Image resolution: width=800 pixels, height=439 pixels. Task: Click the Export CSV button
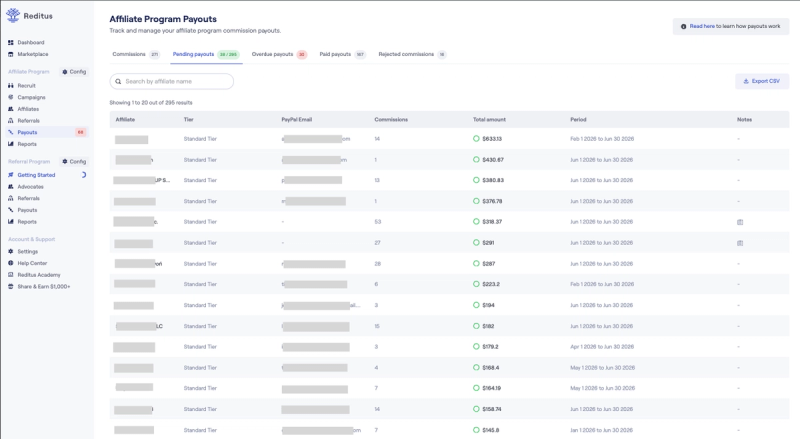(x=762, y=81)
